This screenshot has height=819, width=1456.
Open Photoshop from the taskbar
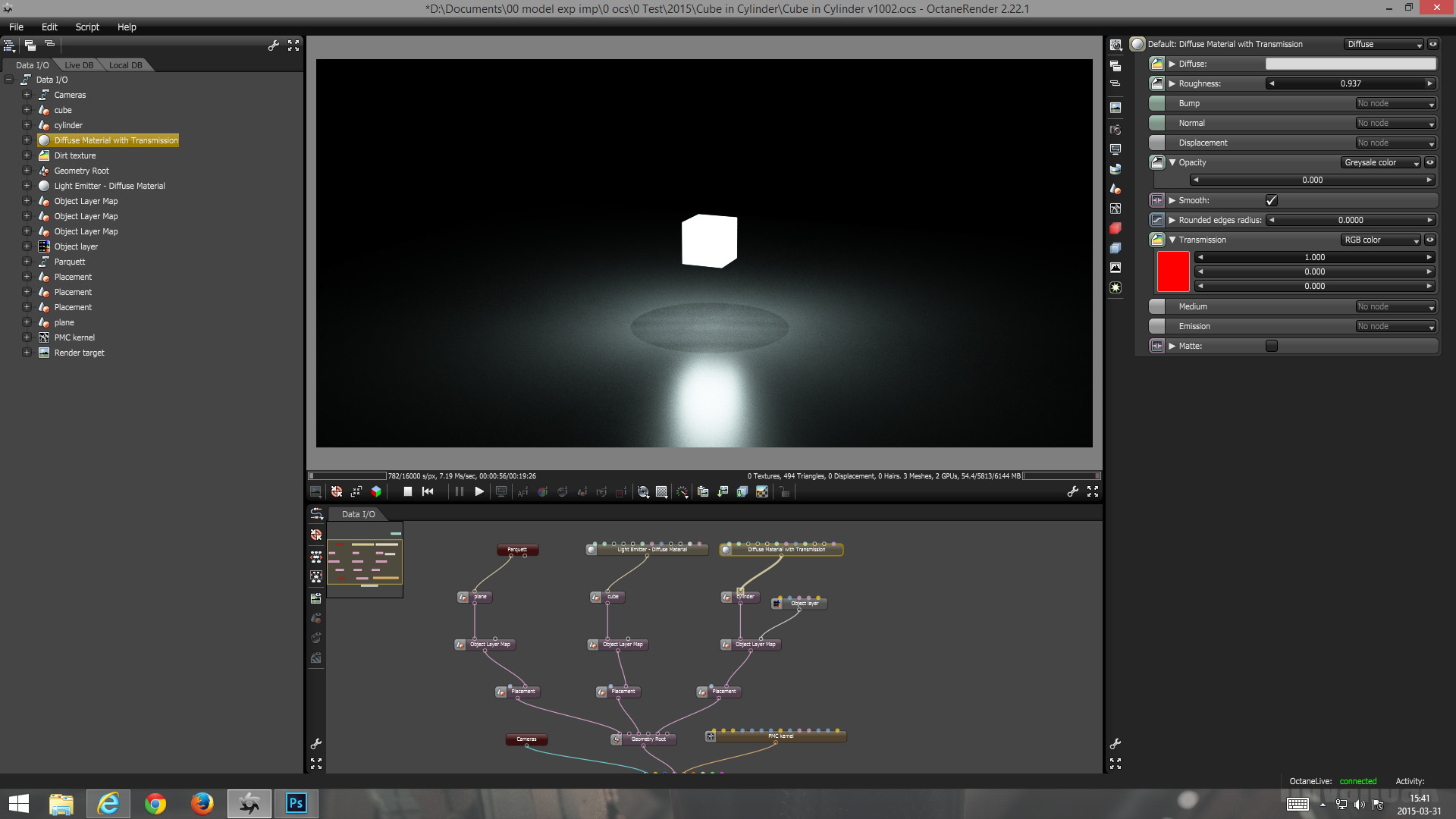[296, 803]
